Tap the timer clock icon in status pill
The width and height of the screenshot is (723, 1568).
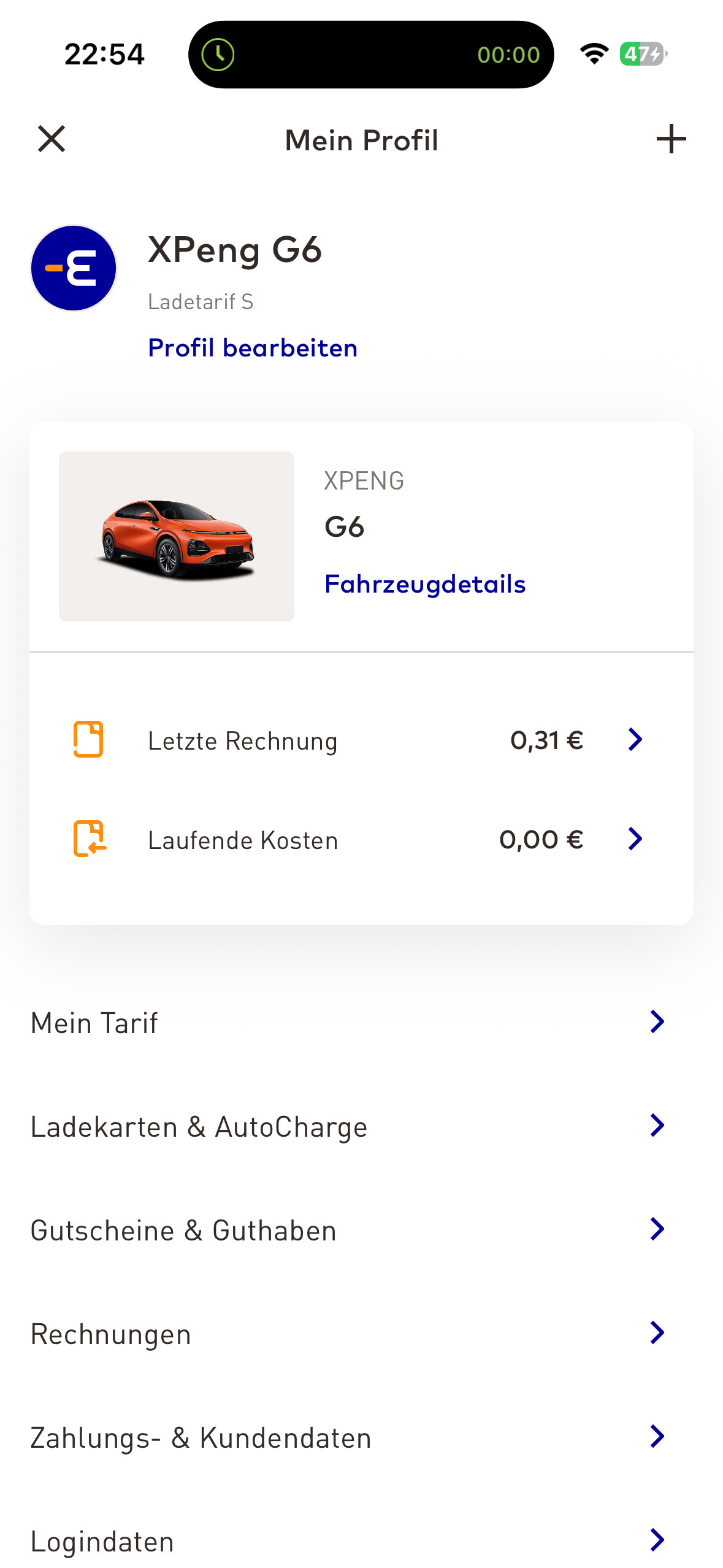[x=218, y=55]
